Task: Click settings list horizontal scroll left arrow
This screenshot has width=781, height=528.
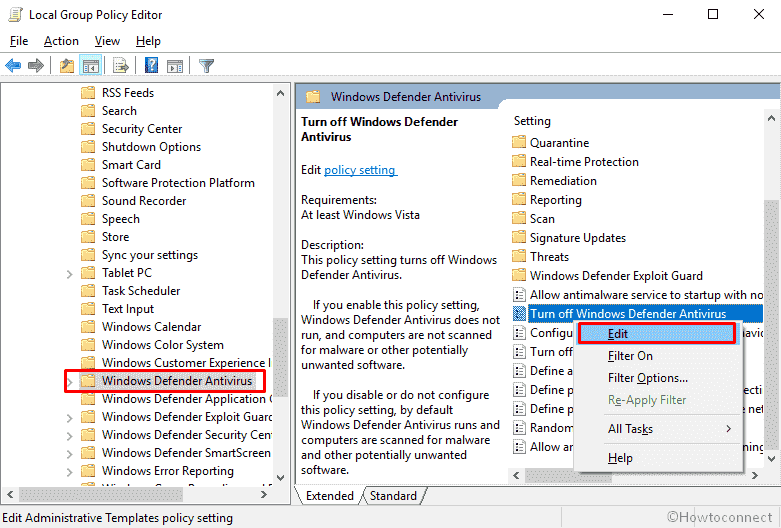Action: coord(517,476)
